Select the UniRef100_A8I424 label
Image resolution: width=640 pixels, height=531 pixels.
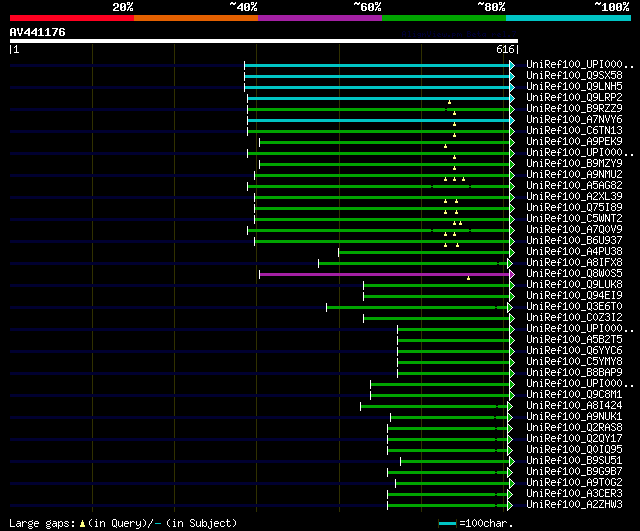[574, 406]
